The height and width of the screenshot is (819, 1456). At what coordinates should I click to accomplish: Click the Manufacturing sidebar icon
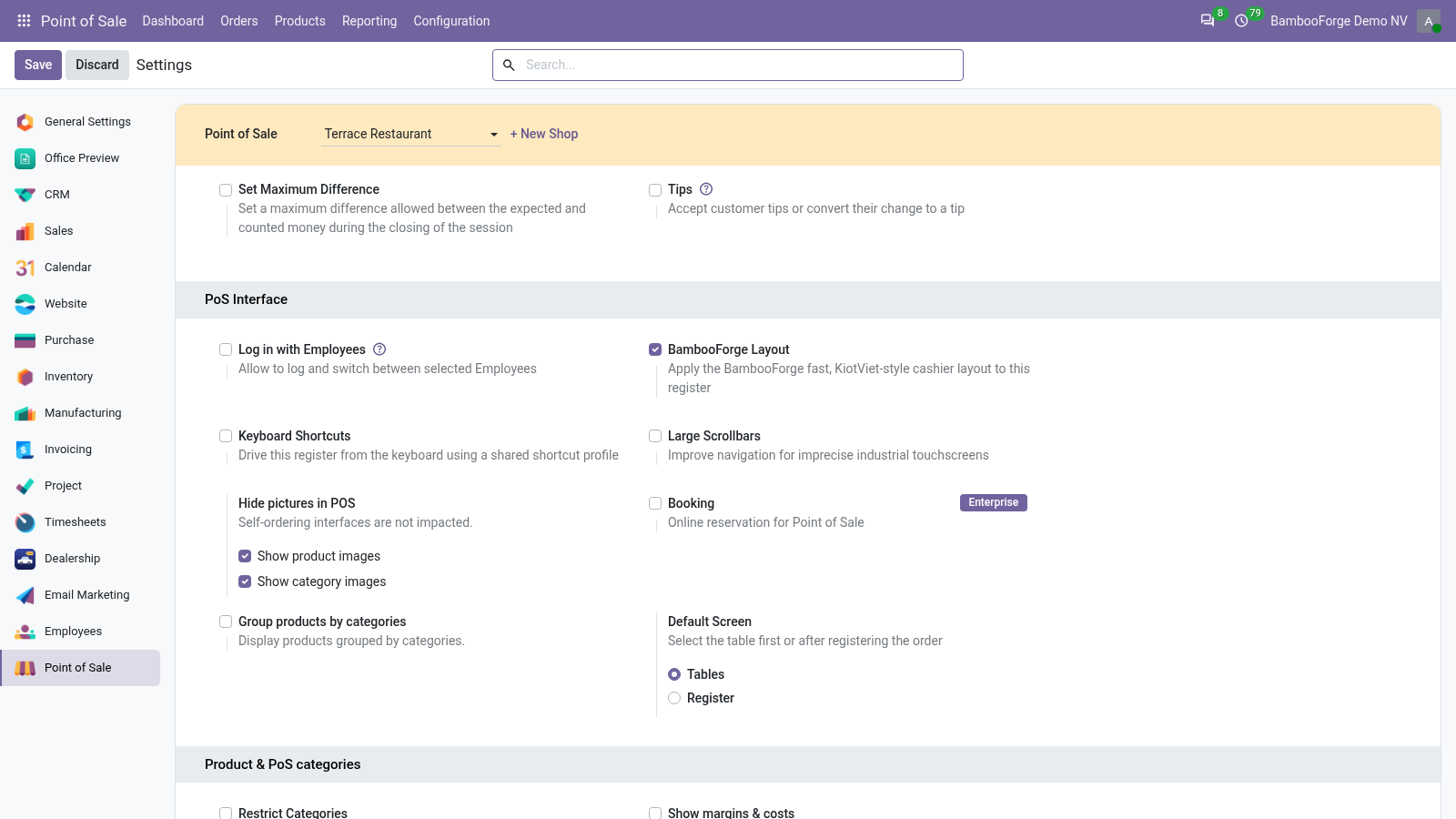25,413
